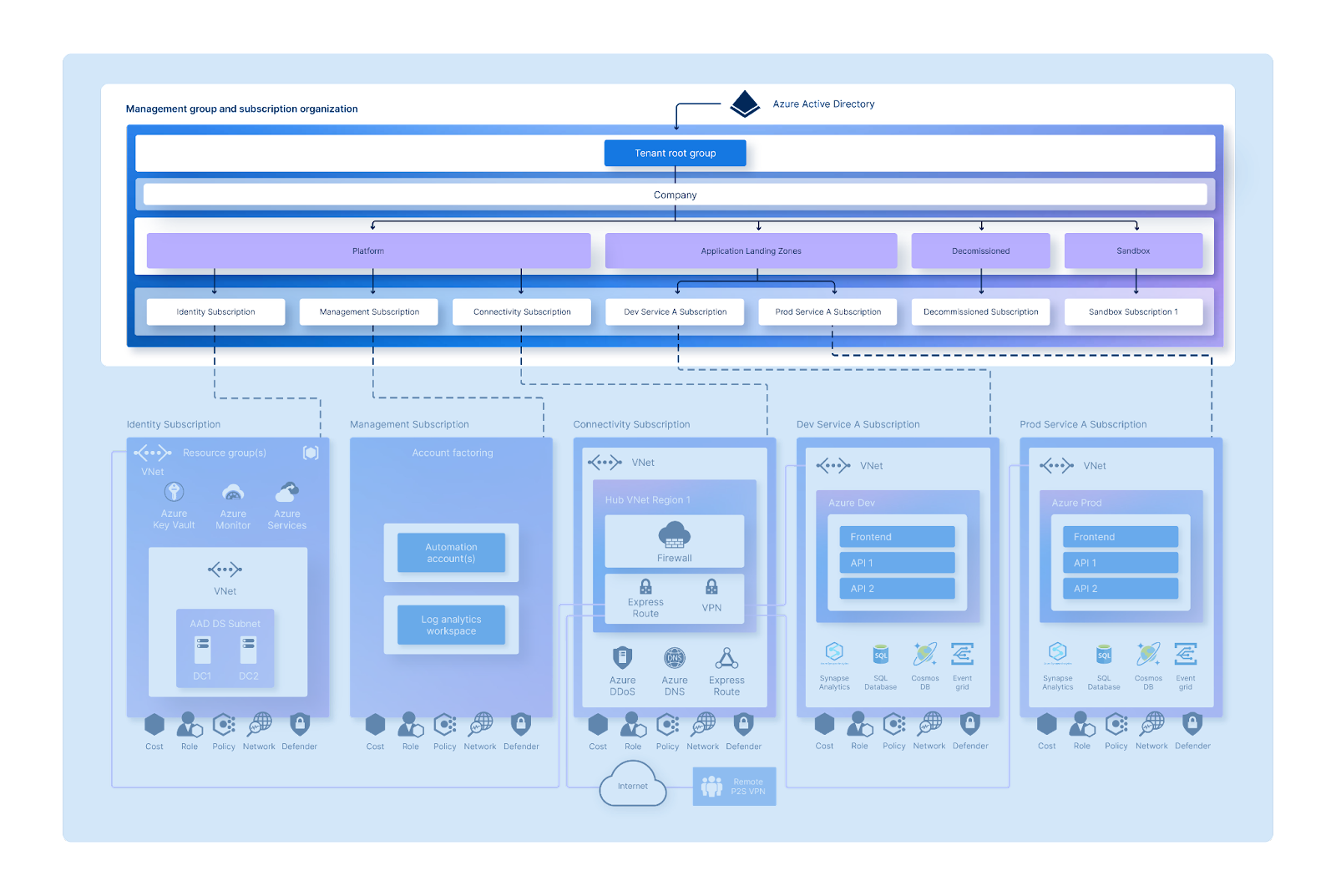Click Synapse Analytics icon in Dev Service A
Screen dimensions: 1336x896
tap(834, 652)
